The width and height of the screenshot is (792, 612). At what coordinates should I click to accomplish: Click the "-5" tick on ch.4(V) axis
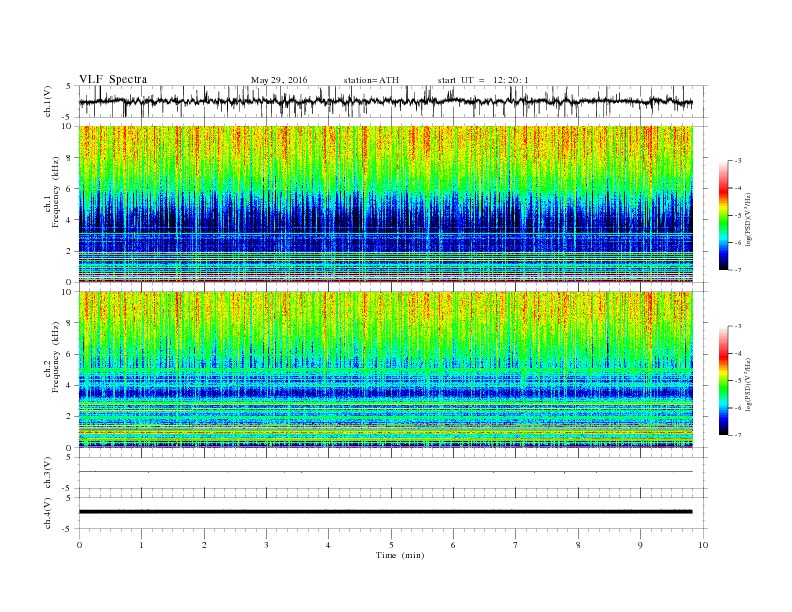point(66,529)
